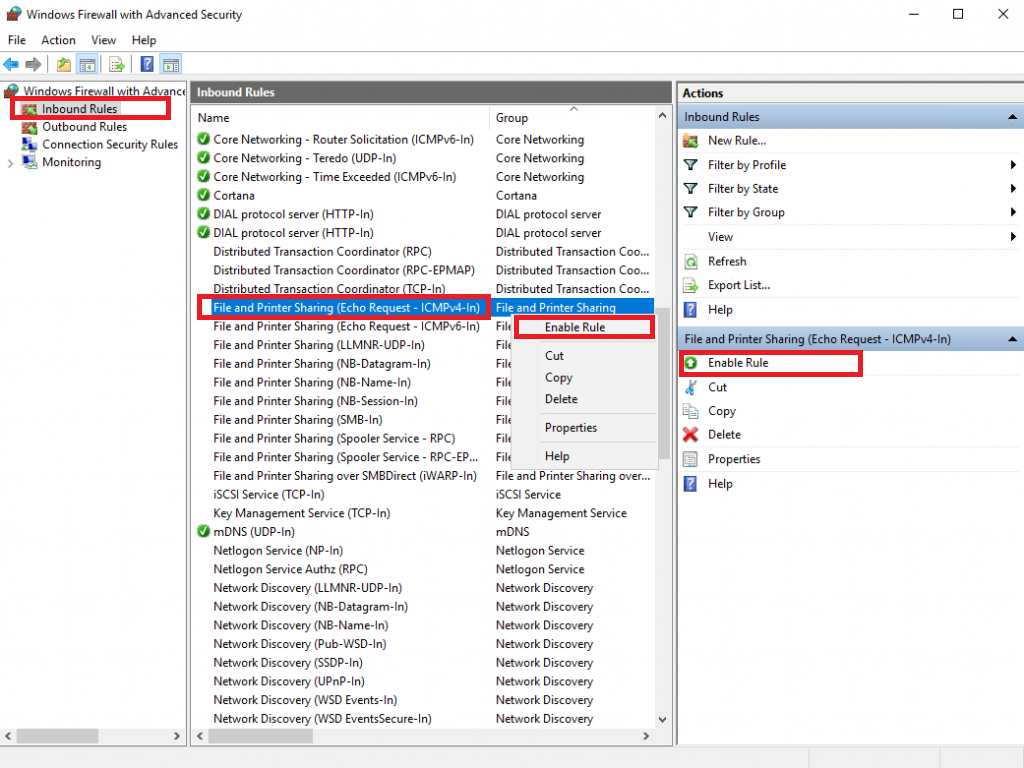Screen dimensions: 1024x768
Task: Open the Action menu
Action: click(x=58, y=40)
